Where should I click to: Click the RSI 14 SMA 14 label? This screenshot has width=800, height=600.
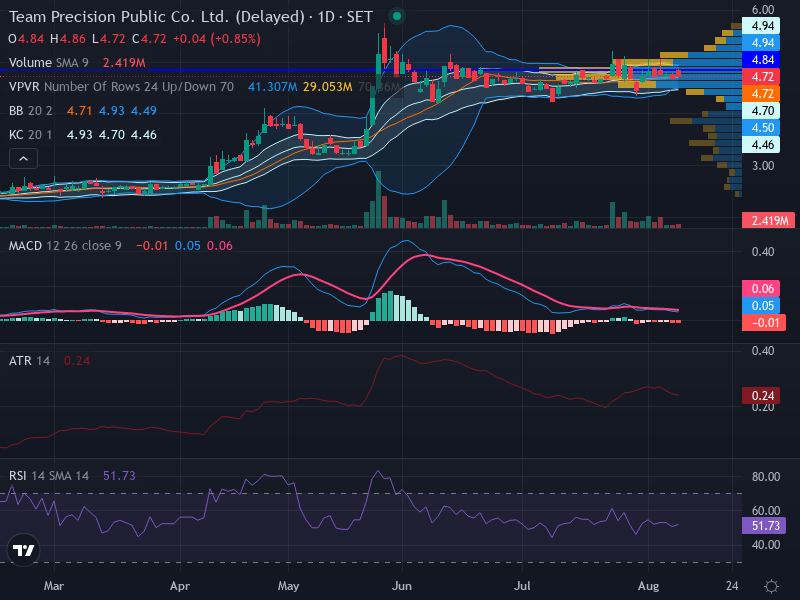click(48, 476)
